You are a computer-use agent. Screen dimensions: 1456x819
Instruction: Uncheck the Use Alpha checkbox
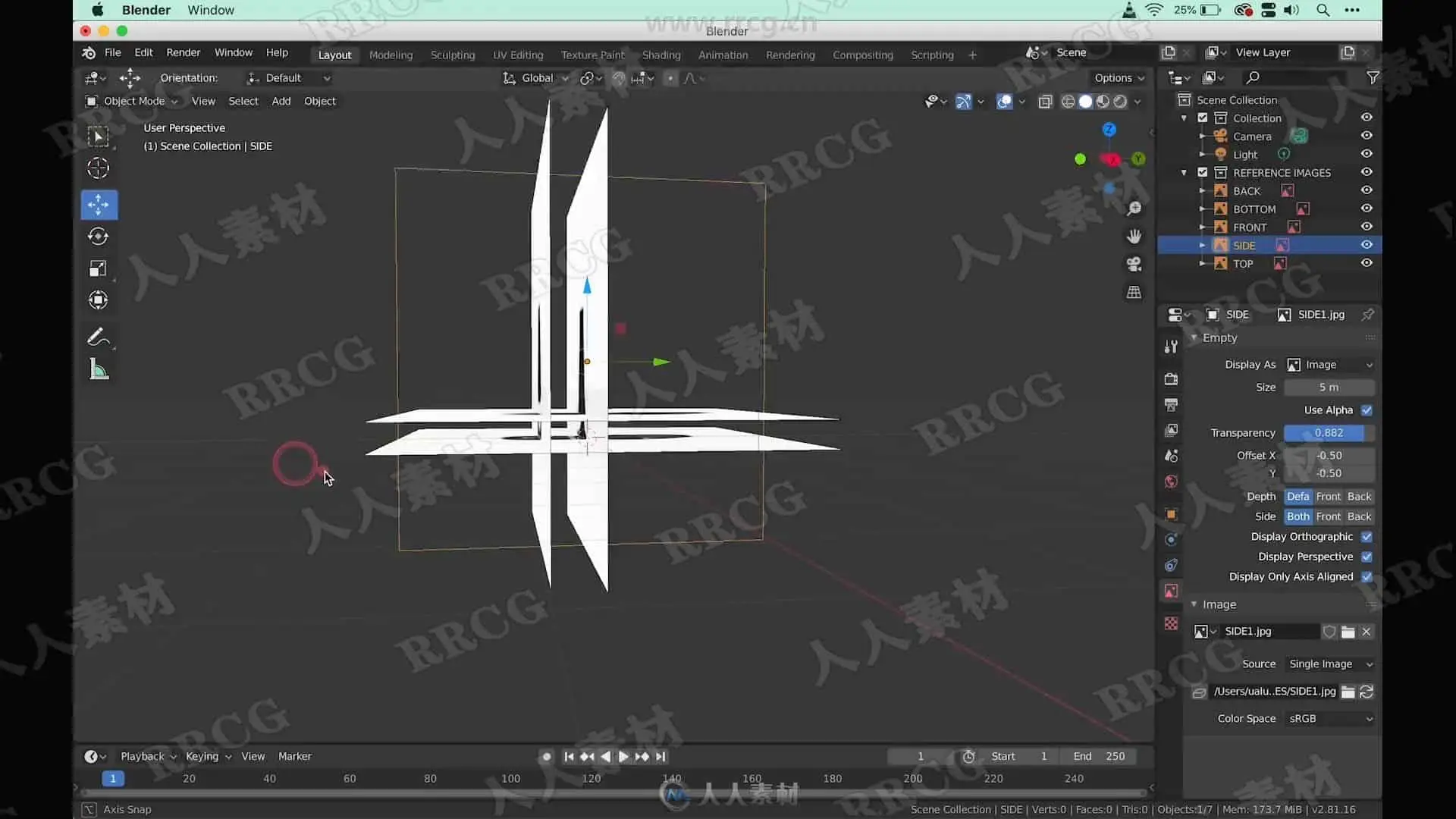tap(1367, 410)
